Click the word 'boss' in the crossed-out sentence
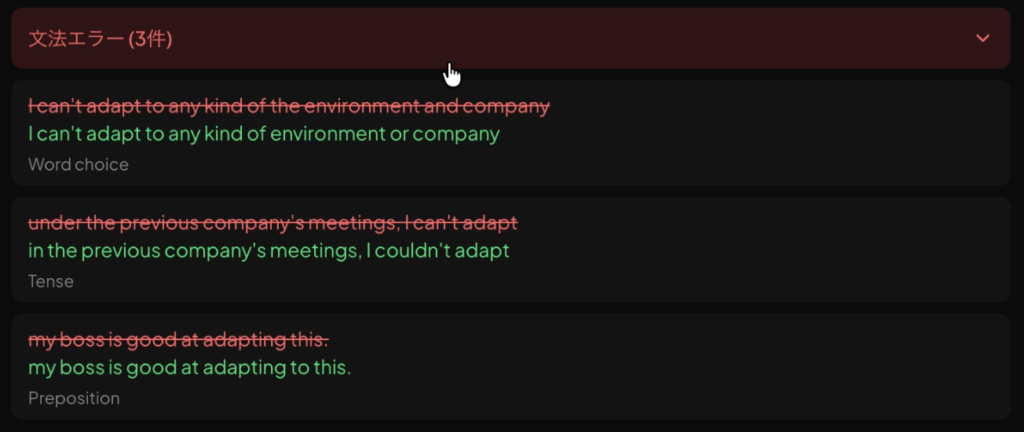The height and width of the screenshot is (432, 1024). [85, 339]
